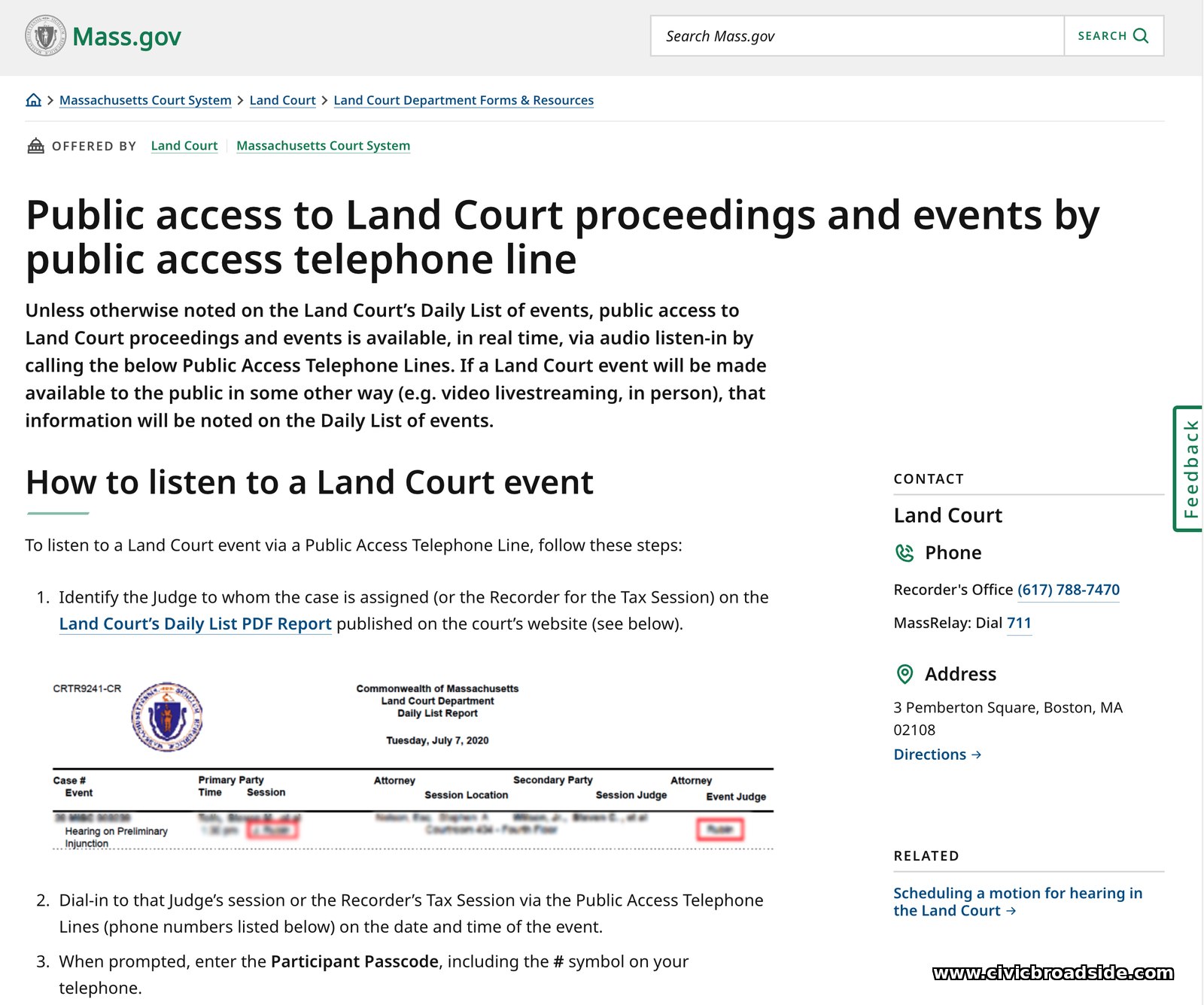Go to Massachusetts Court System breadcrumb

coord(145,100)
